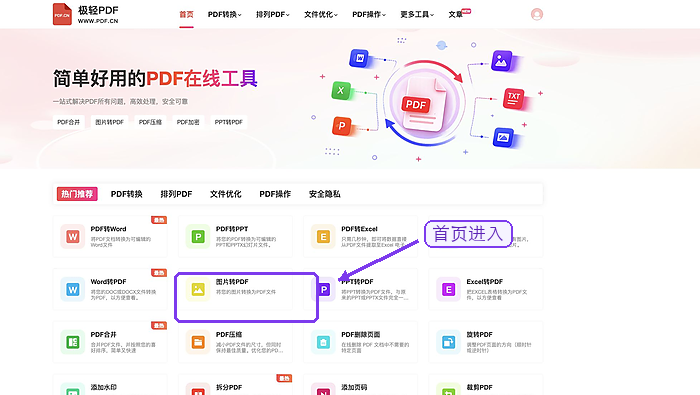Click the PDF删除页面 teal icon
The height and width of the screenshot is (395, 700).
pos(323,342)
